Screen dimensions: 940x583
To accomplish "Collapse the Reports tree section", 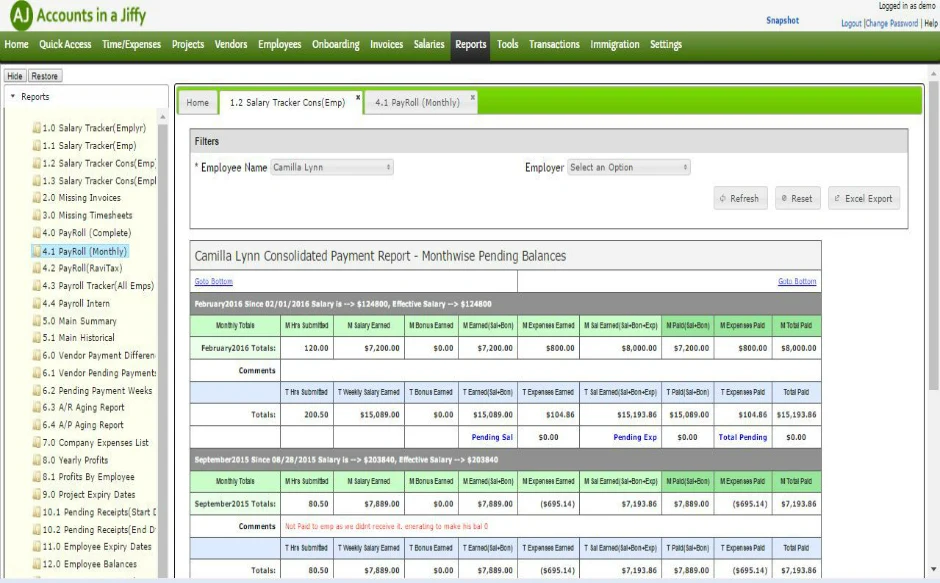I will [x=13, y=96].
